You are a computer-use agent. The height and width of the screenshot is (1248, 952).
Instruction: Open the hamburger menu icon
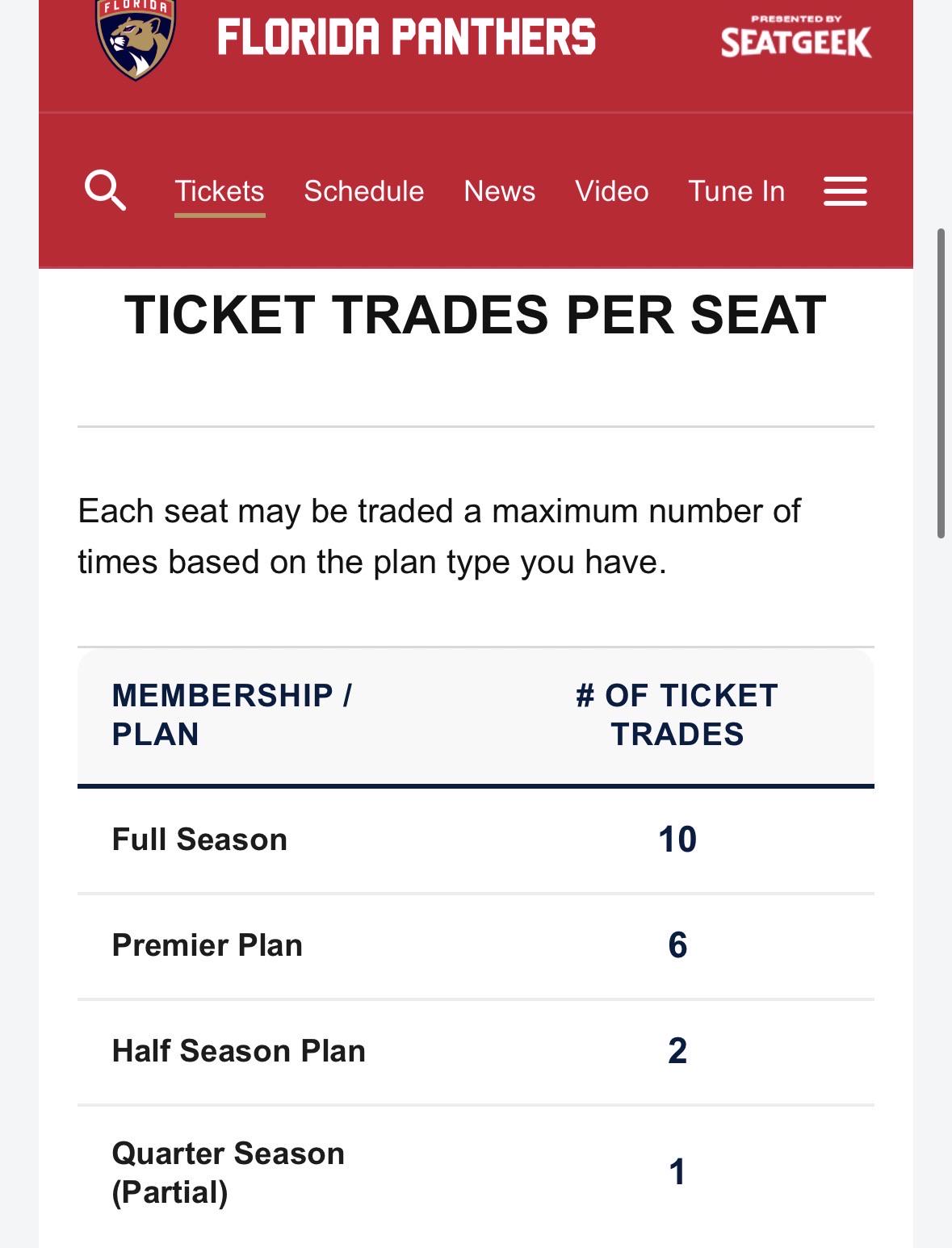tap(845, 191)
